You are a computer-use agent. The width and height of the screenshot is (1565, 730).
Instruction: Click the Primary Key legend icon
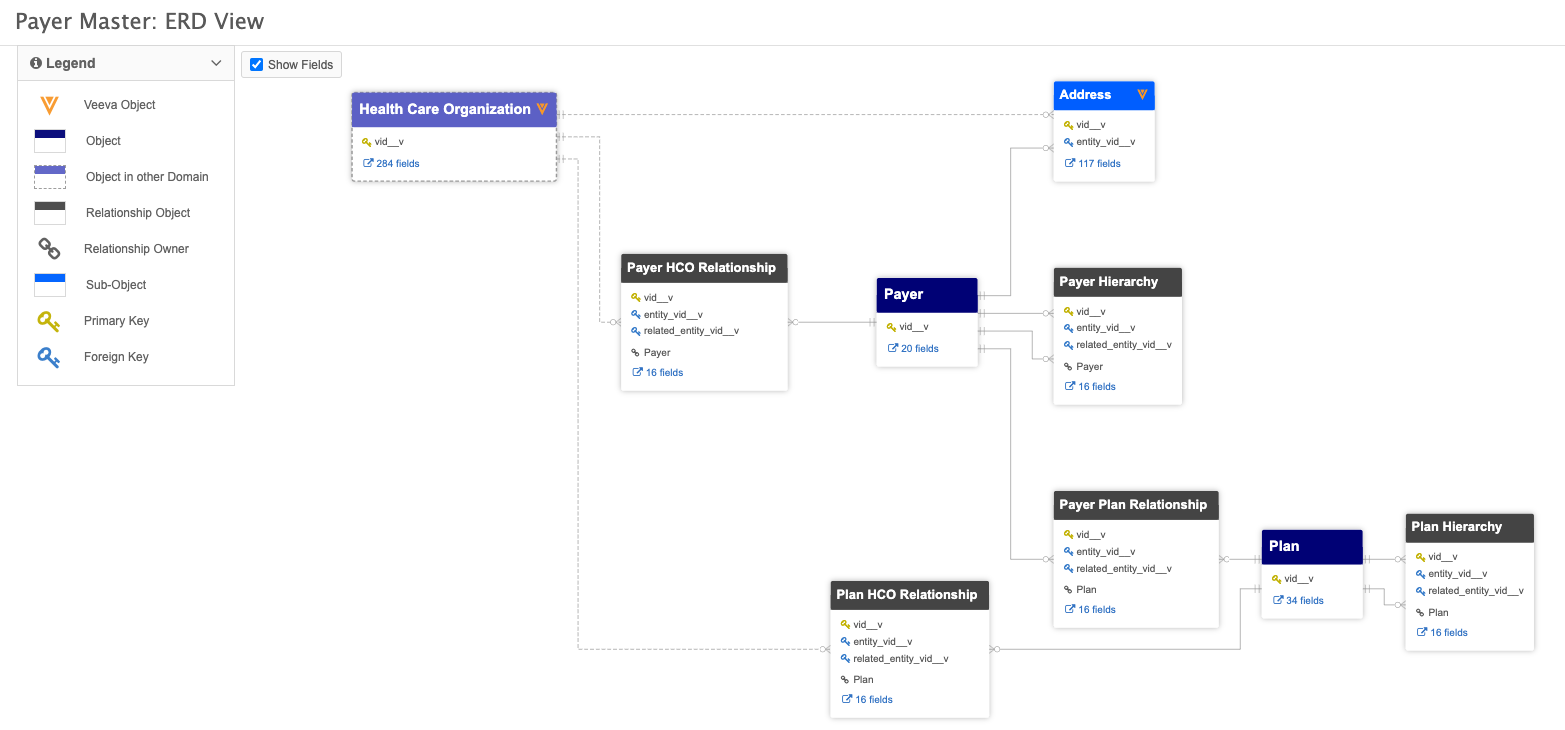click(x=49, y=321)
